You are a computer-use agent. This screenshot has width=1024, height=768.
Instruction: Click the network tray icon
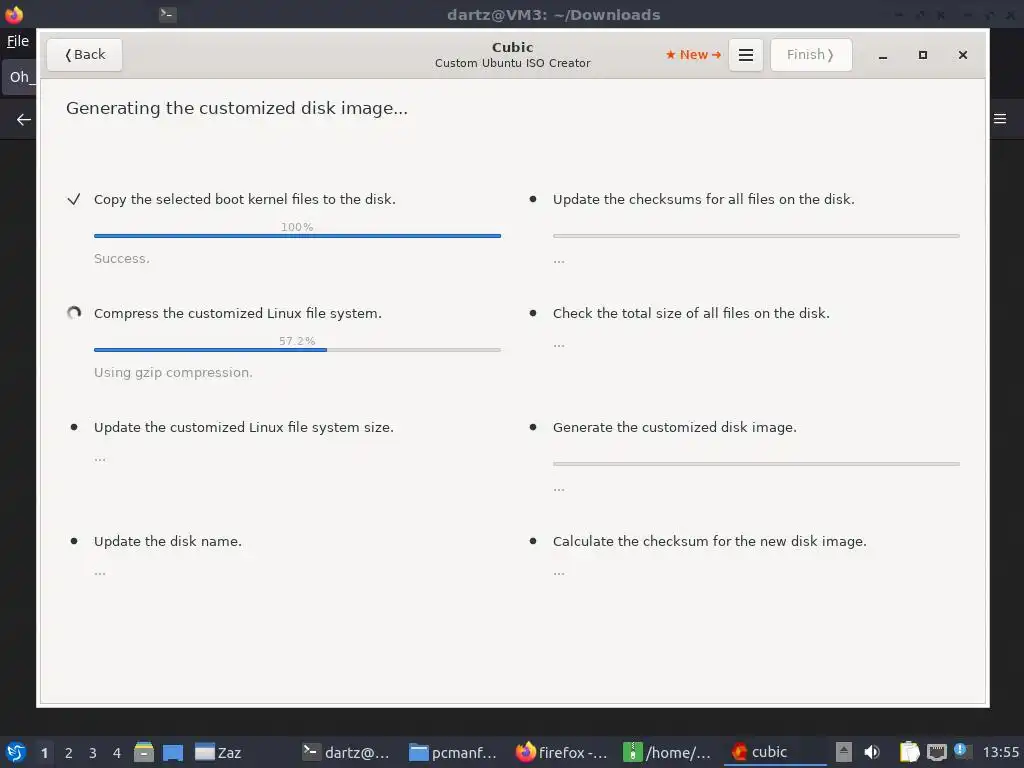tap(936, 752)
